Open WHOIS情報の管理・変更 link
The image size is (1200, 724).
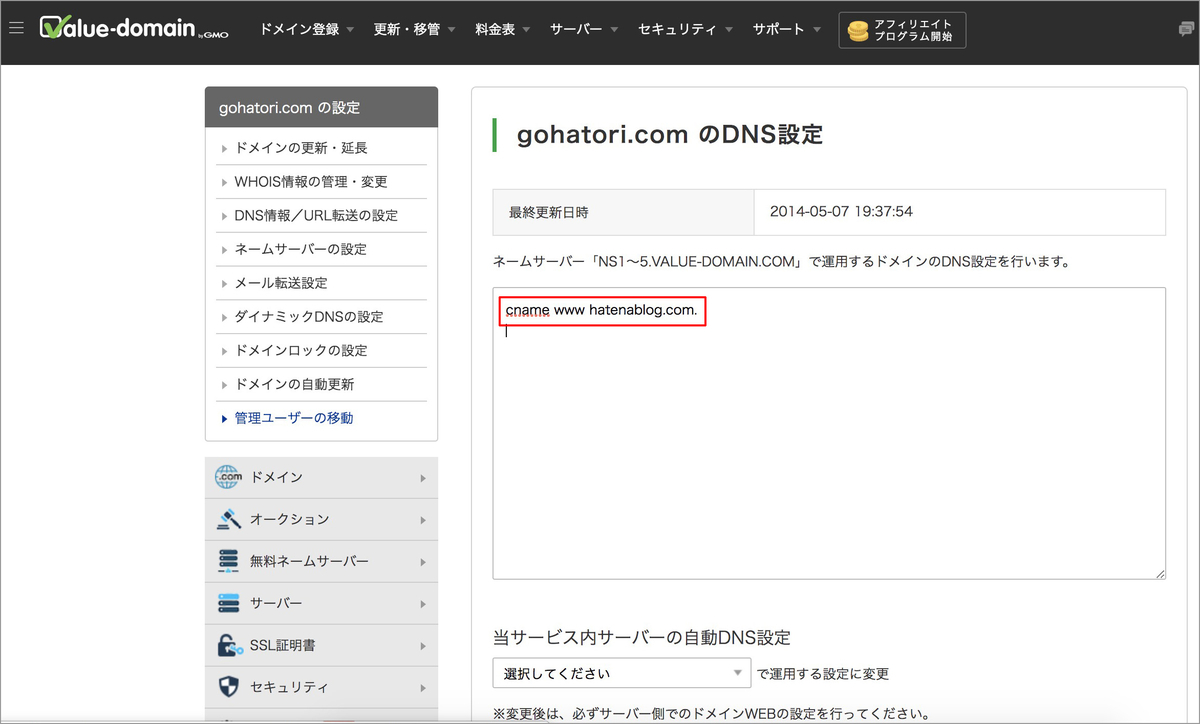(310, 181)
